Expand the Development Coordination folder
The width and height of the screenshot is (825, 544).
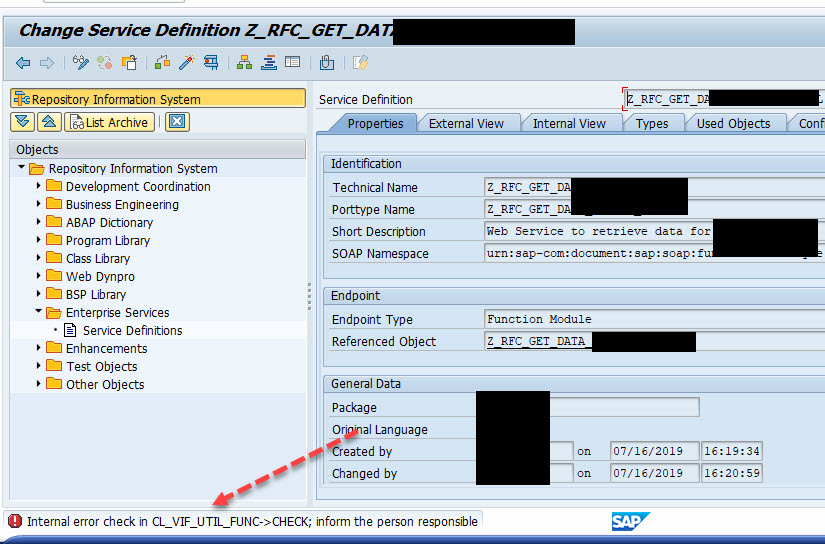(38, 186)
